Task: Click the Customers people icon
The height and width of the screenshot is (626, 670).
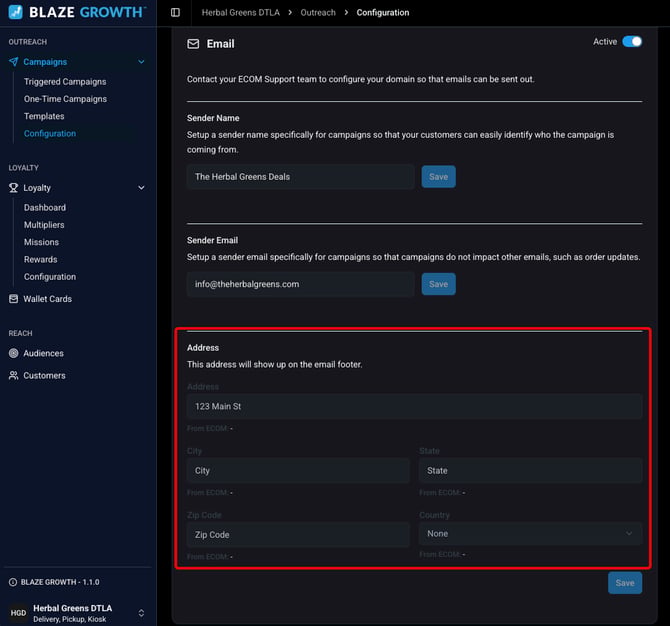Action: coord(14,376)
